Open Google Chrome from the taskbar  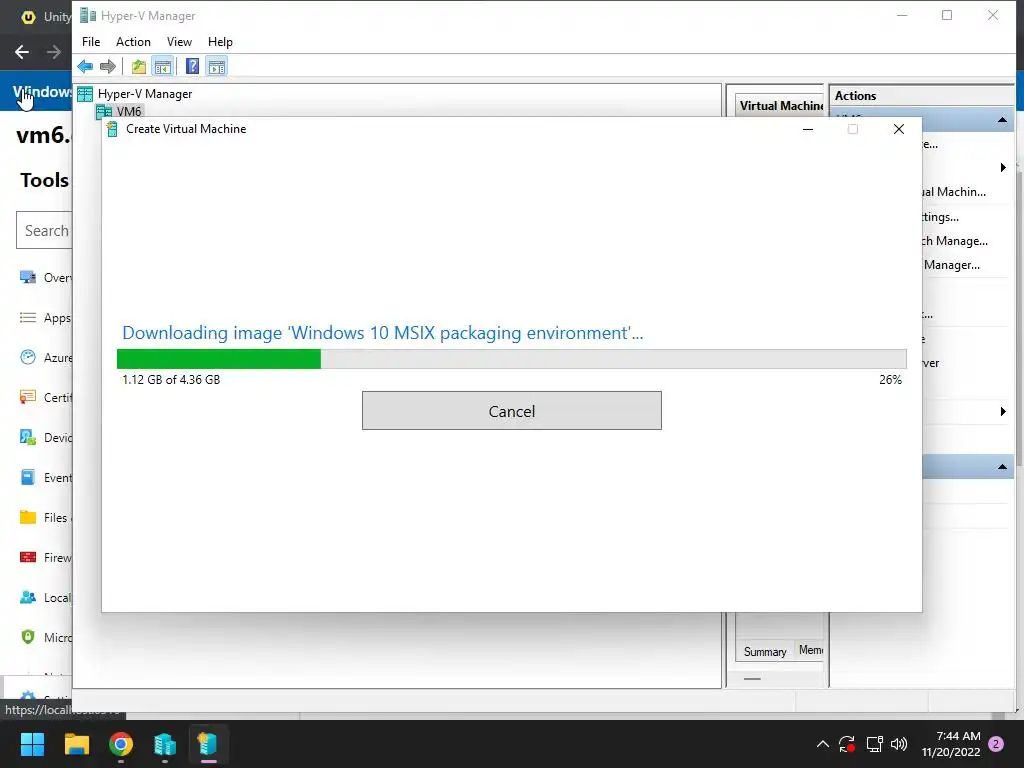point(121,744)
